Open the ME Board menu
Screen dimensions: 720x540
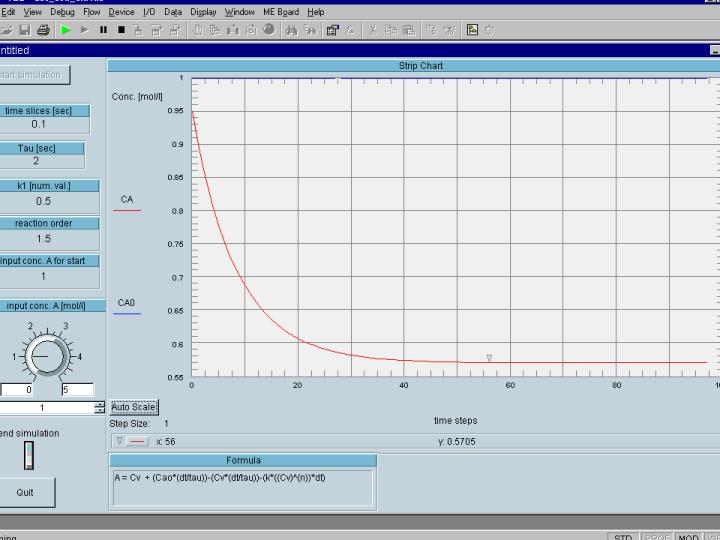[281, 12]
